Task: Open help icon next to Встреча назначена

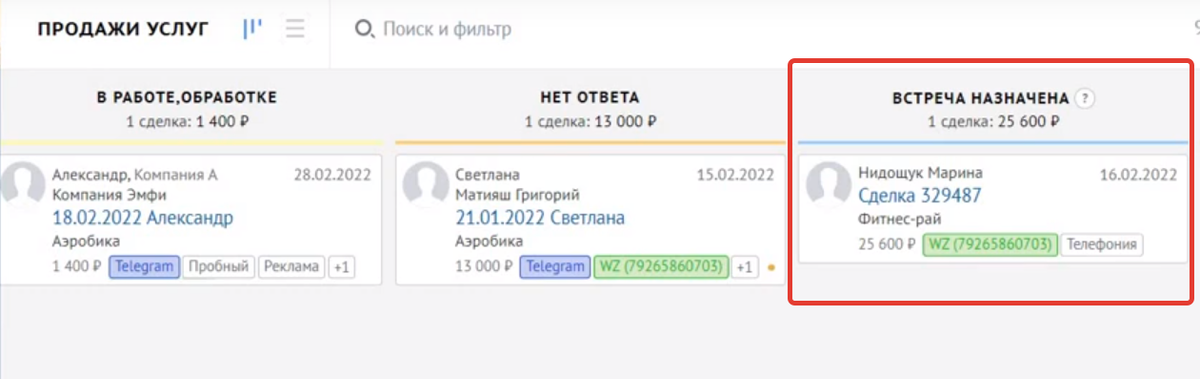Action: pos(1086,98)
